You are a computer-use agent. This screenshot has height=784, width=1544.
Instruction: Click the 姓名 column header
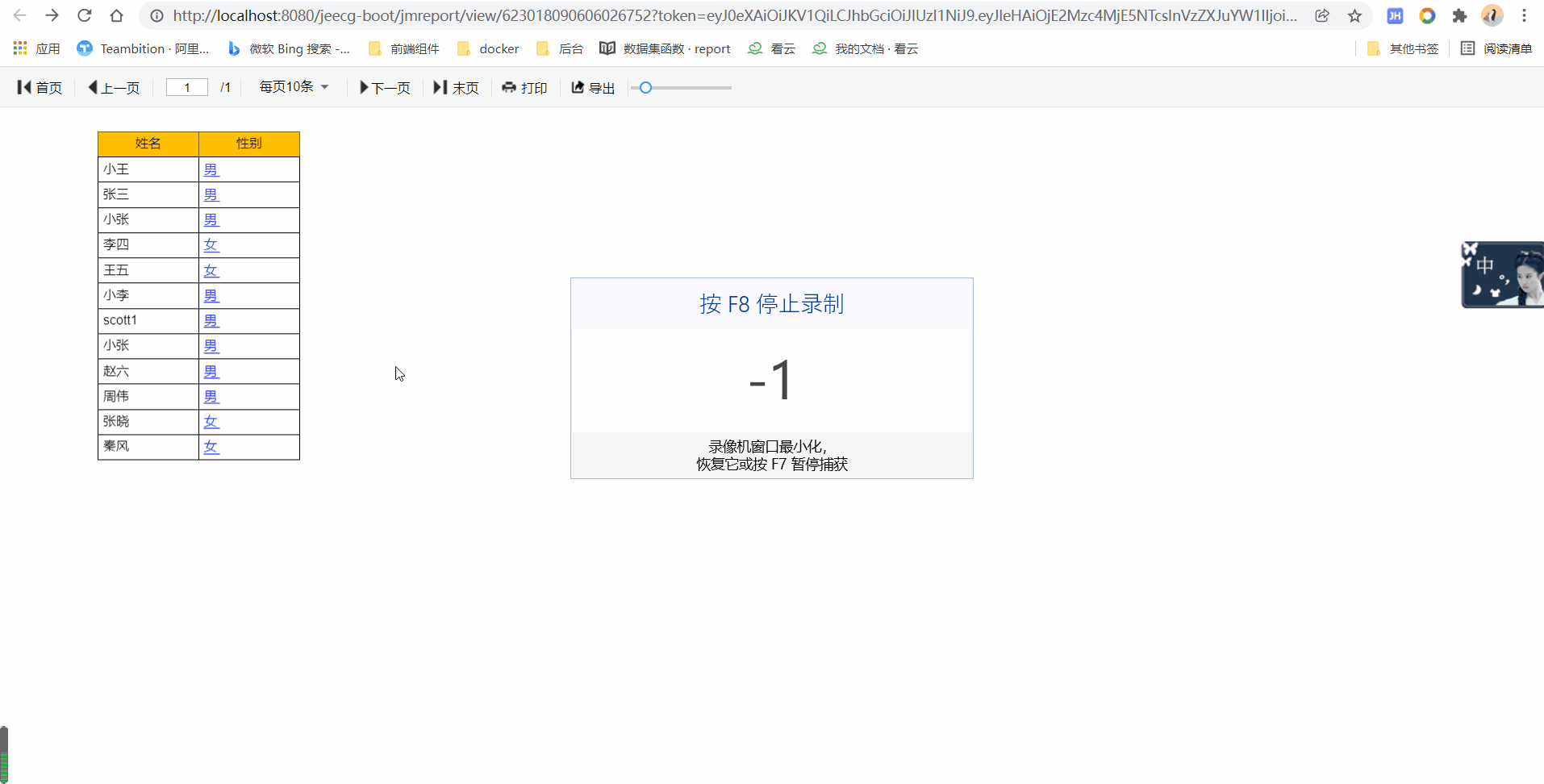pyautogui.click(x=148, y=144)
